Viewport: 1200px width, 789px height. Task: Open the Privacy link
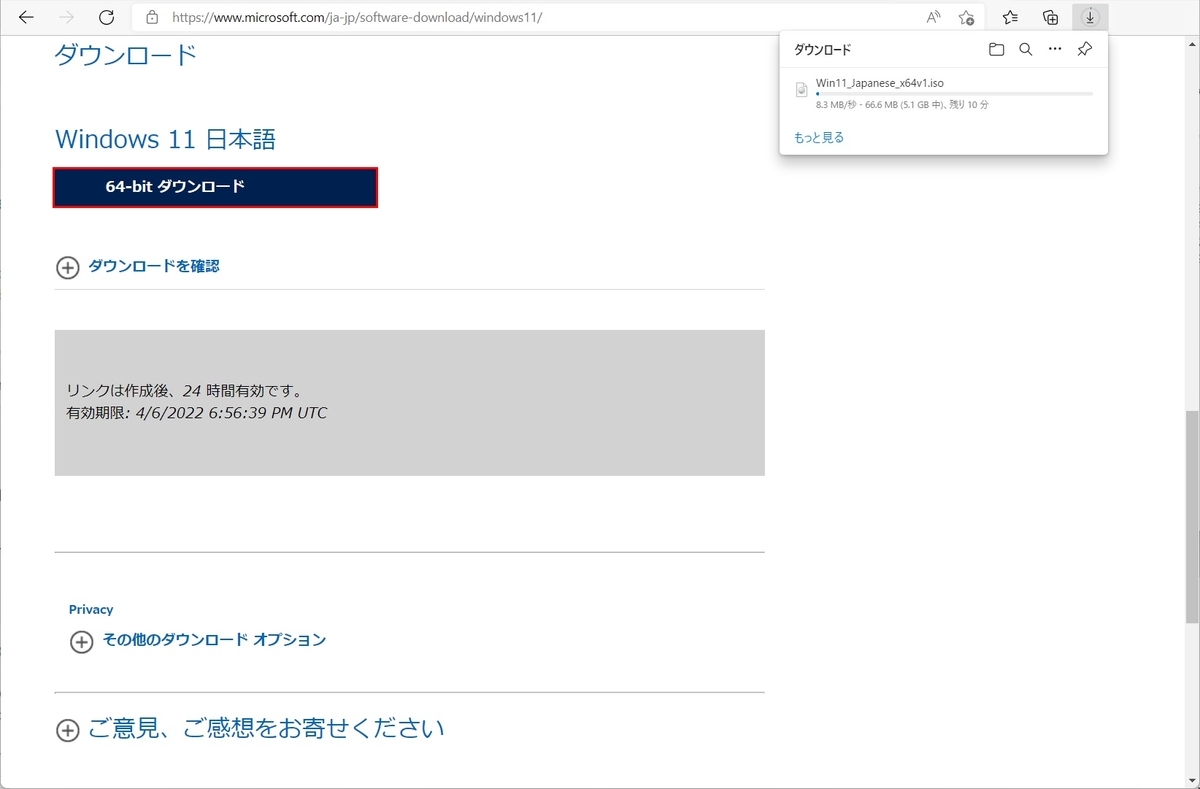coord(91,609)
